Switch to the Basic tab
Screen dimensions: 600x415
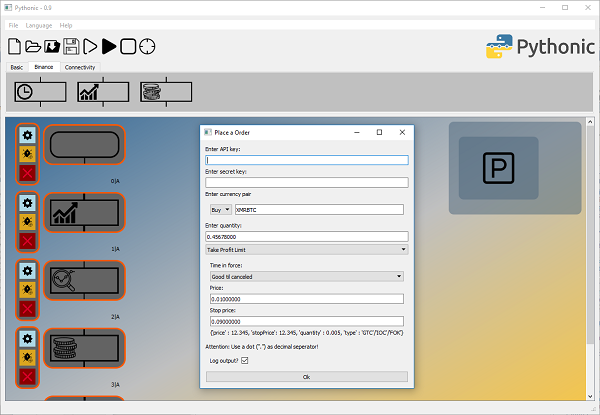click(17, 67)
